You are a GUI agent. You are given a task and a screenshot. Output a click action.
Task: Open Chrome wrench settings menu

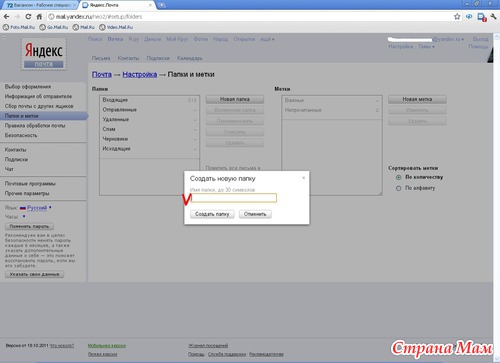(494, 17)
